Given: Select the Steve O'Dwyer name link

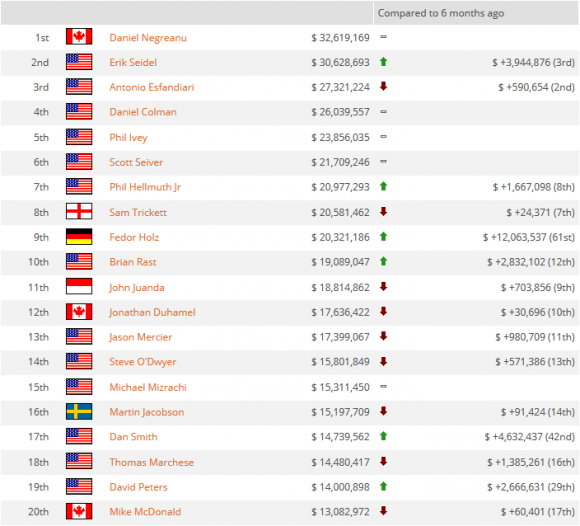Looking at the screenshot, I should [142, 362].
